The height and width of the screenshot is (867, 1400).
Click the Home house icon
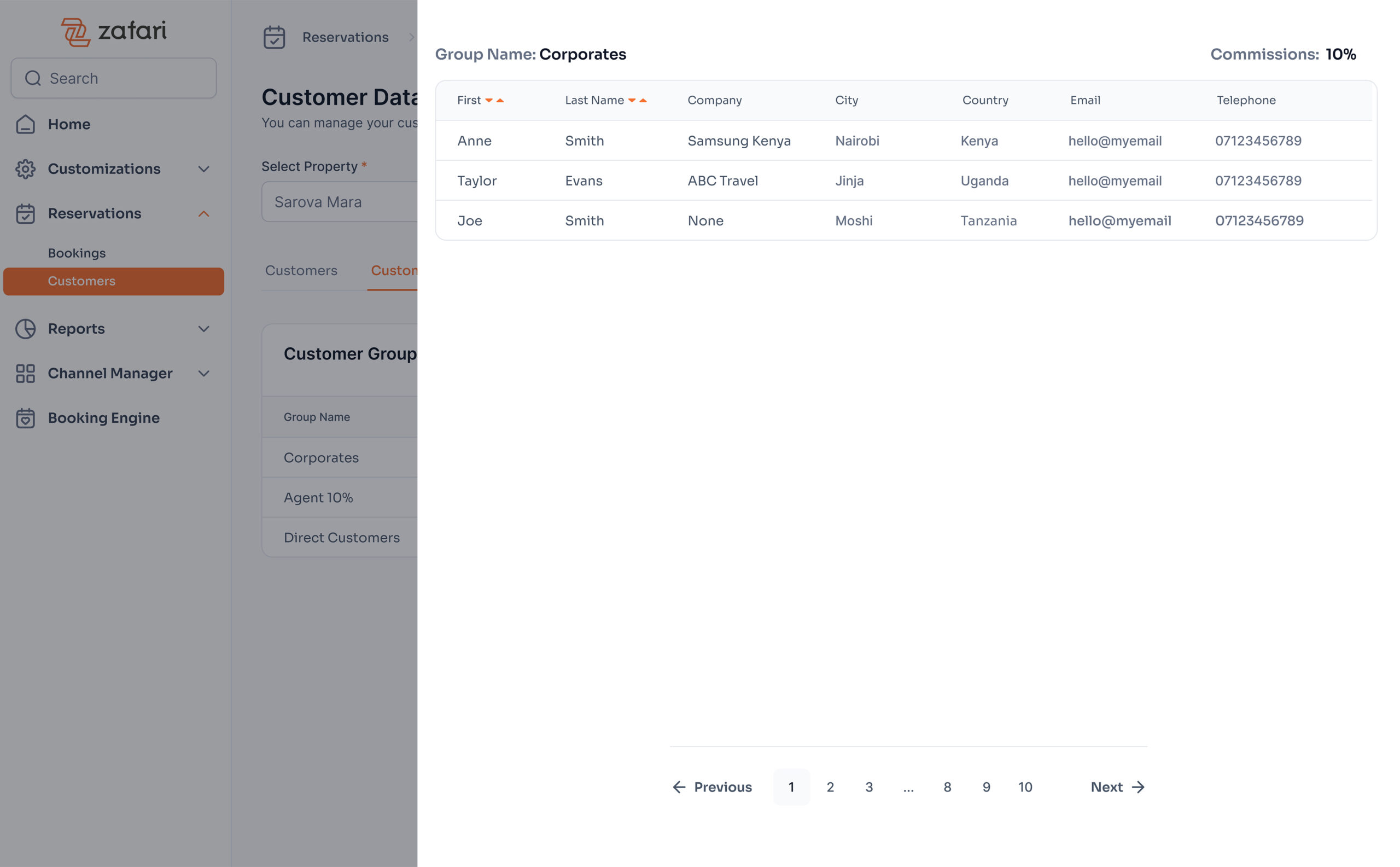point(25,124)
